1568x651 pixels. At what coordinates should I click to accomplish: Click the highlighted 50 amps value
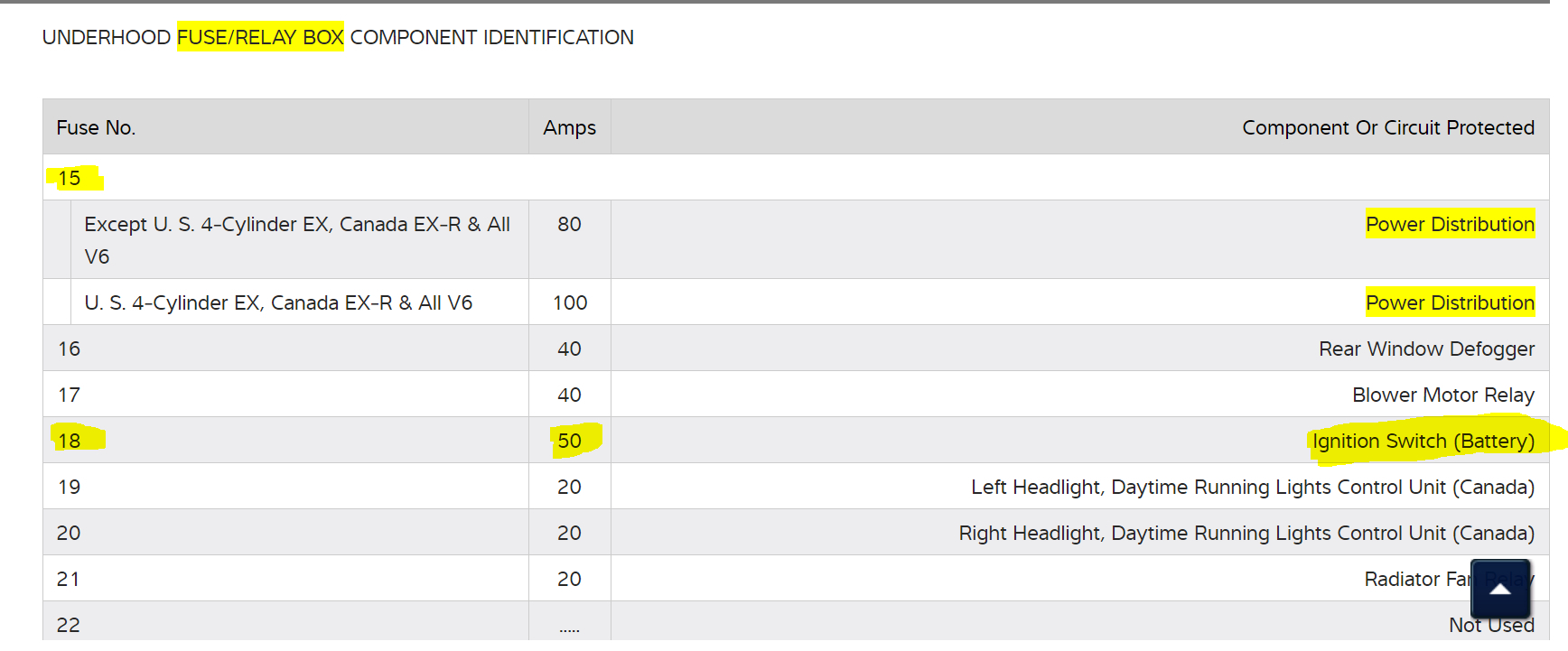point(569,441)
